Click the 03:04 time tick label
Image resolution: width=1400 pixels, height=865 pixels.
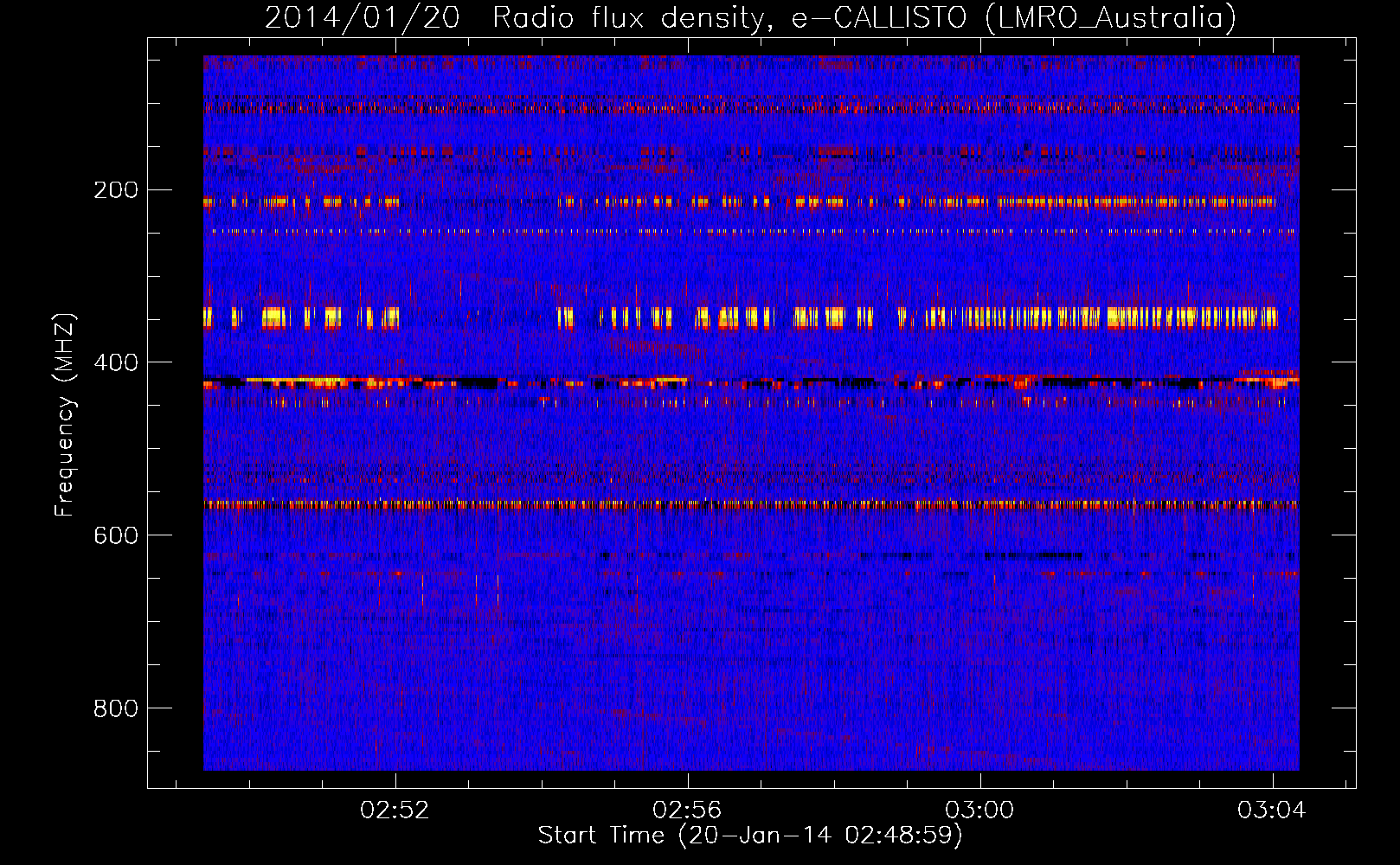point(1272,811)
